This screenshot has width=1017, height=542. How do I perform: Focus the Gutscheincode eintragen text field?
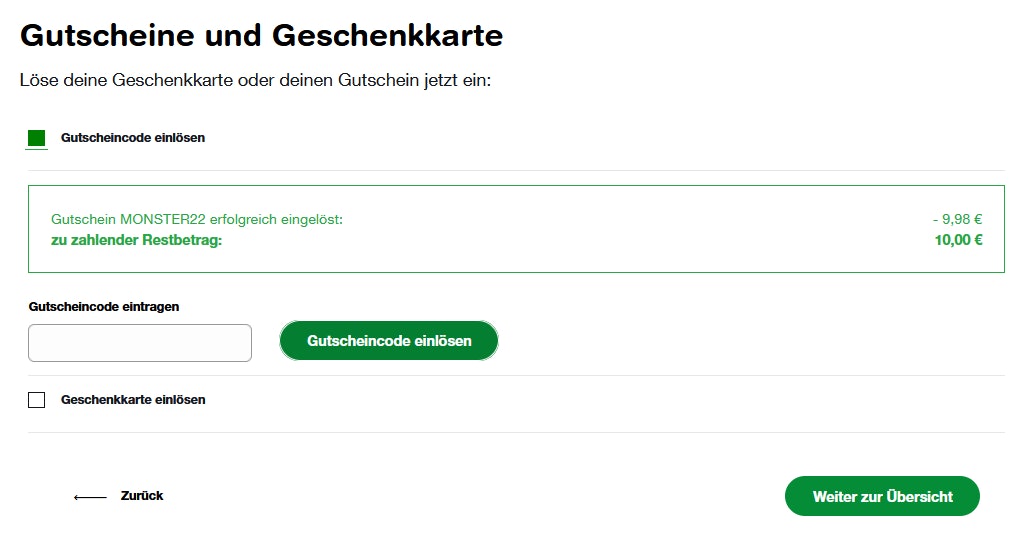140,343
